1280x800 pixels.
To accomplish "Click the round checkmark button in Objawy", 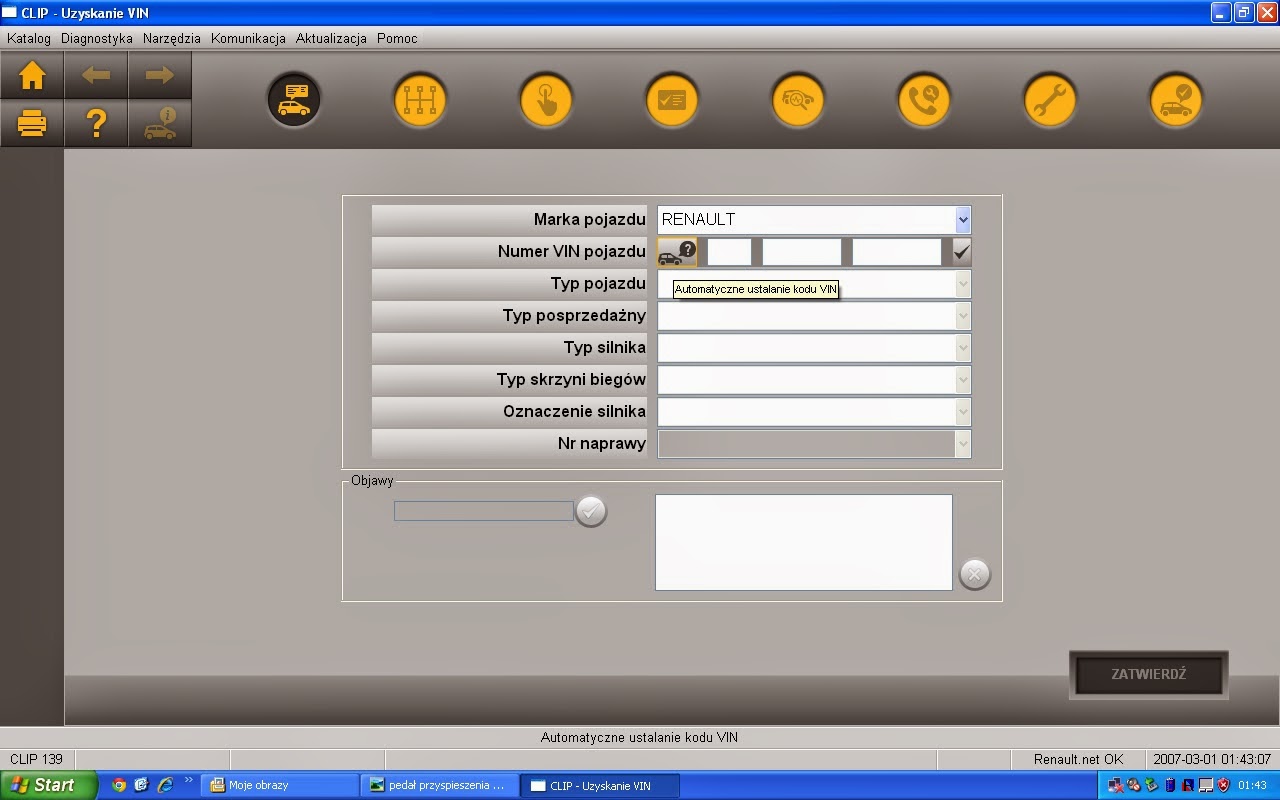I will [x=591, y=511].
